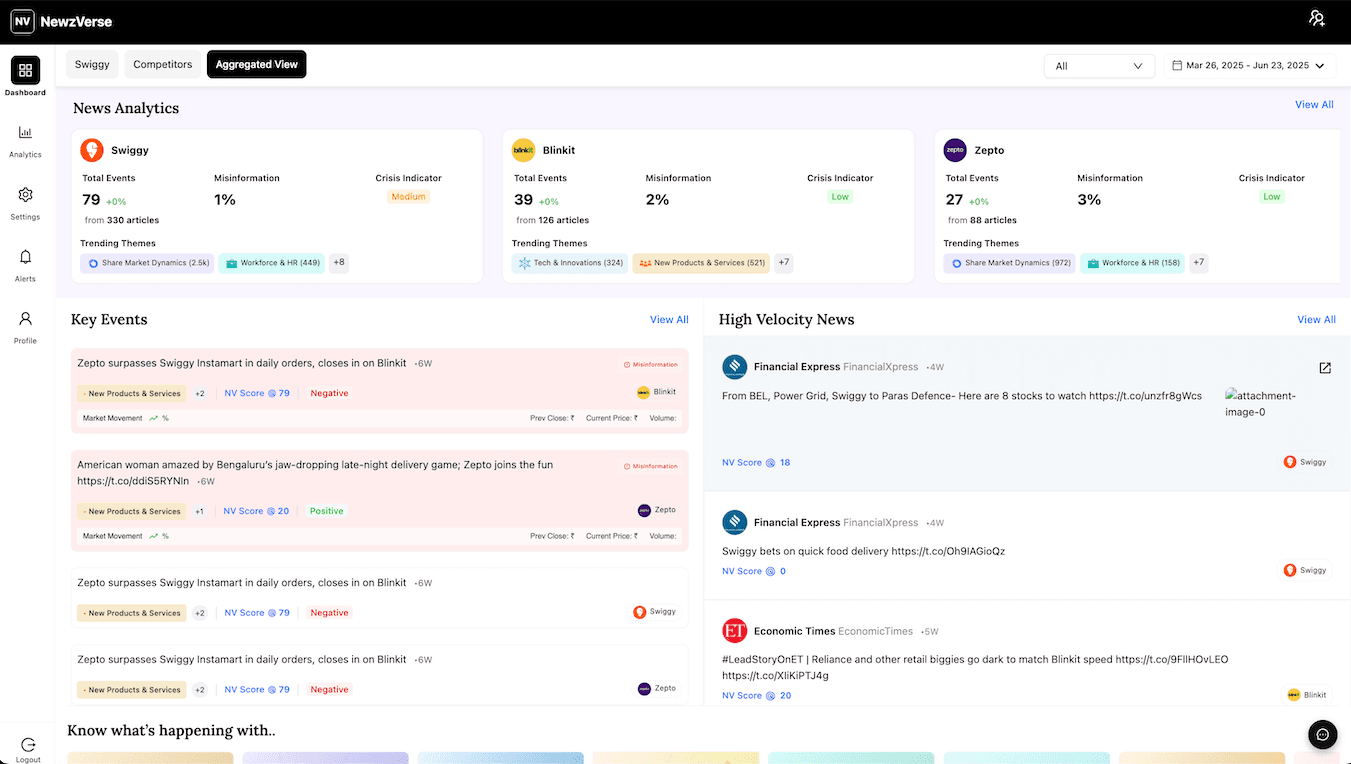Switch to the Competitors tab
The image size is (1351, 764).
(163, 64)
